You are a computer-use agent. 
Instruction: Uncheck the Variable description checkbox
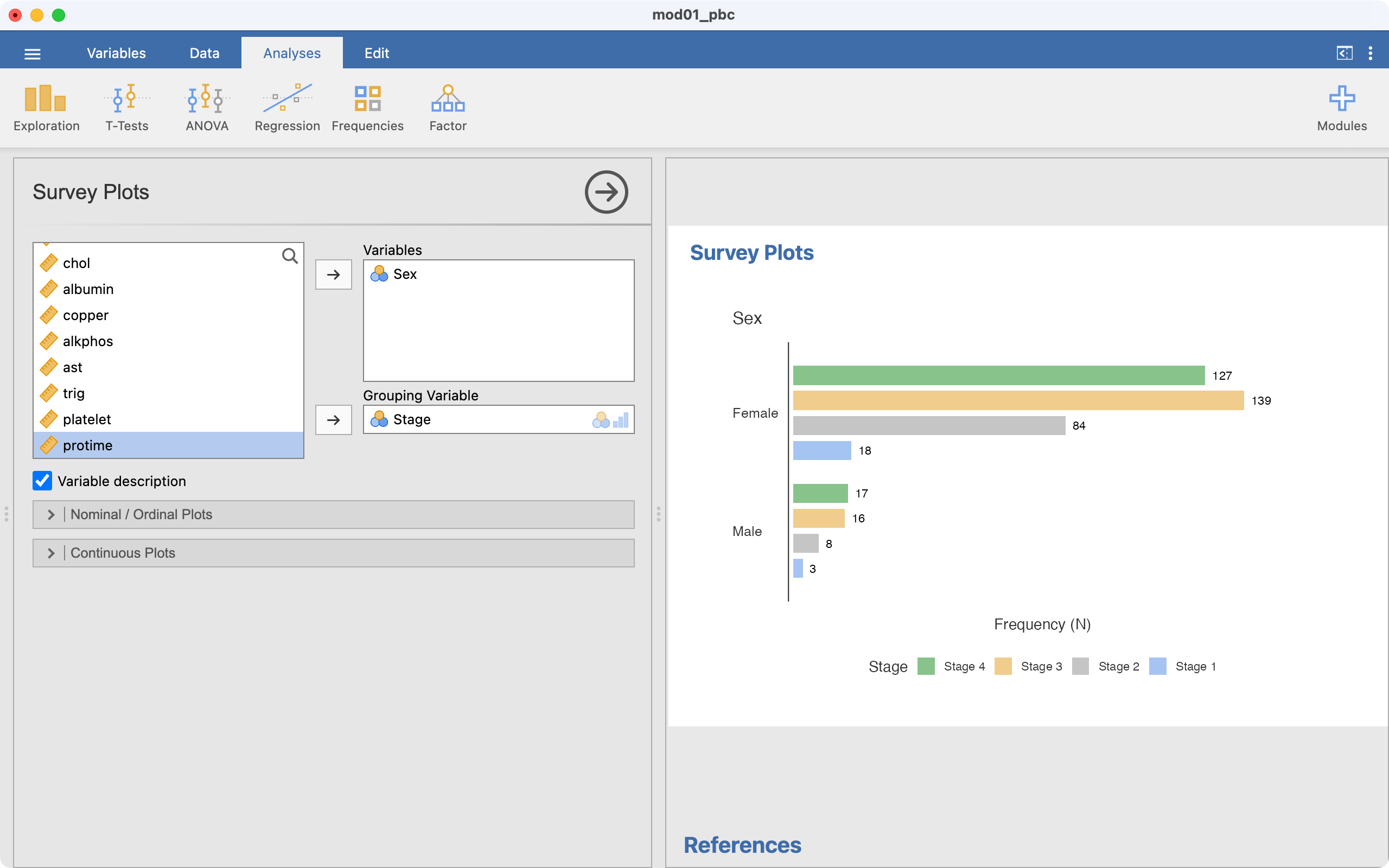point(42,481)
